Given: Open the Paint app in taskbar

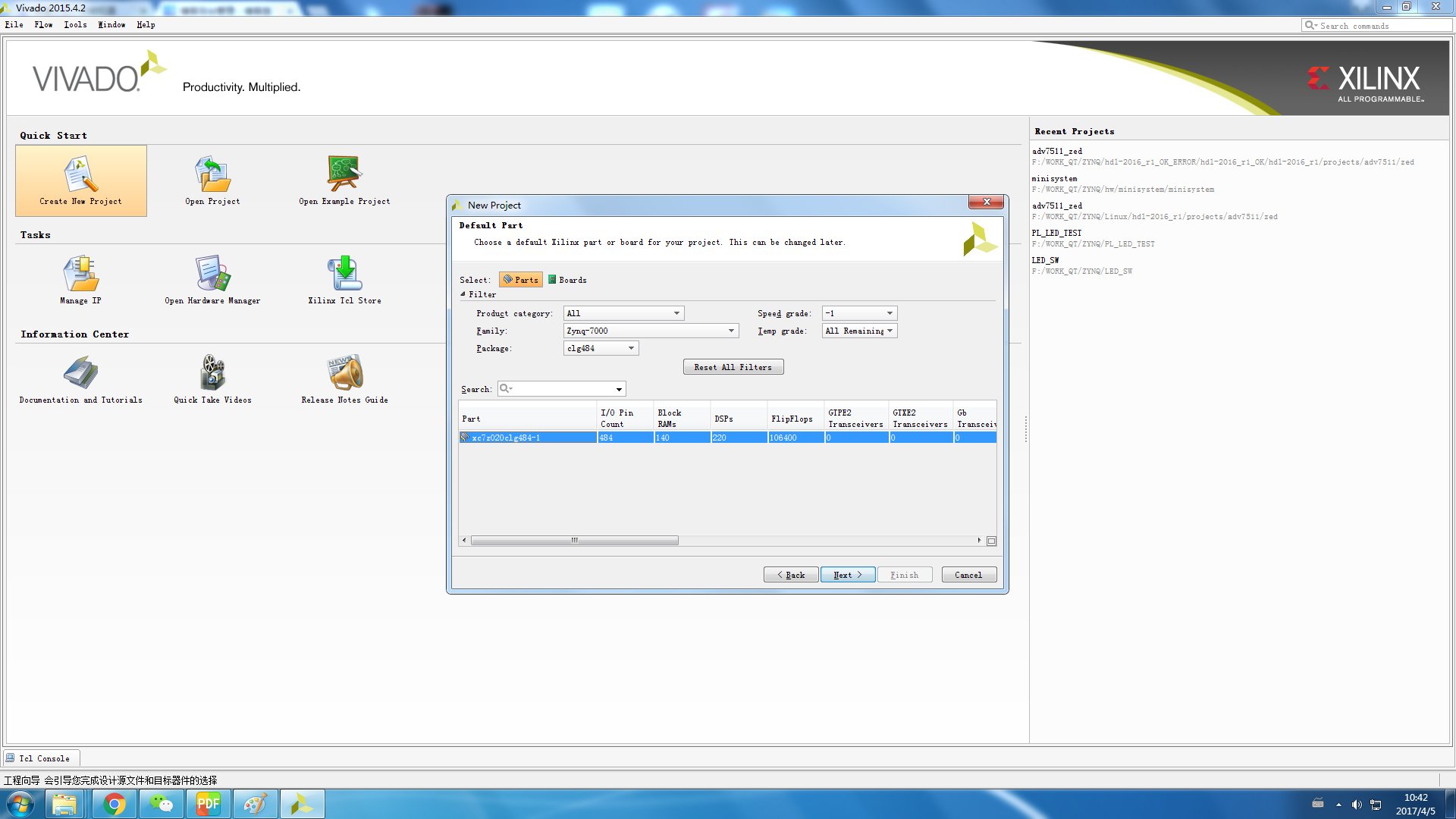Looking at the screenshot, I should (256, 804).
